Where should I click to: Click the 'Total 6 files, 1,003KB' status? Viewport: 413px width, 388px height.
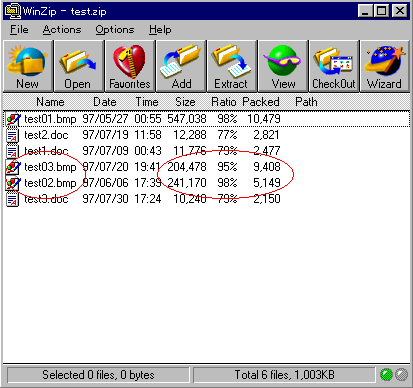pyautogui.click(x=284, y=375)
